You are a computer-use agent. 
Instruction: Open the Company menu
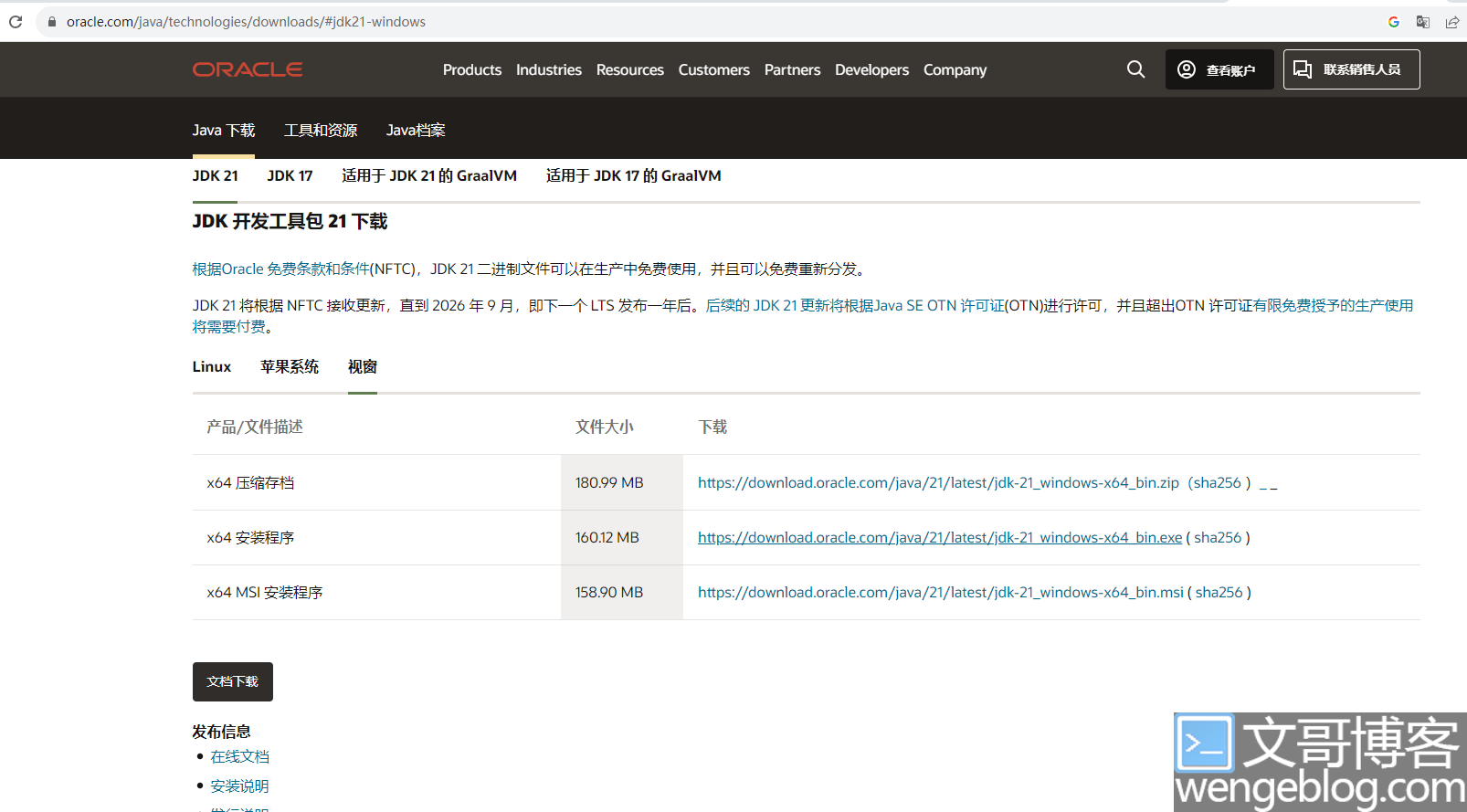coord(955,70)
